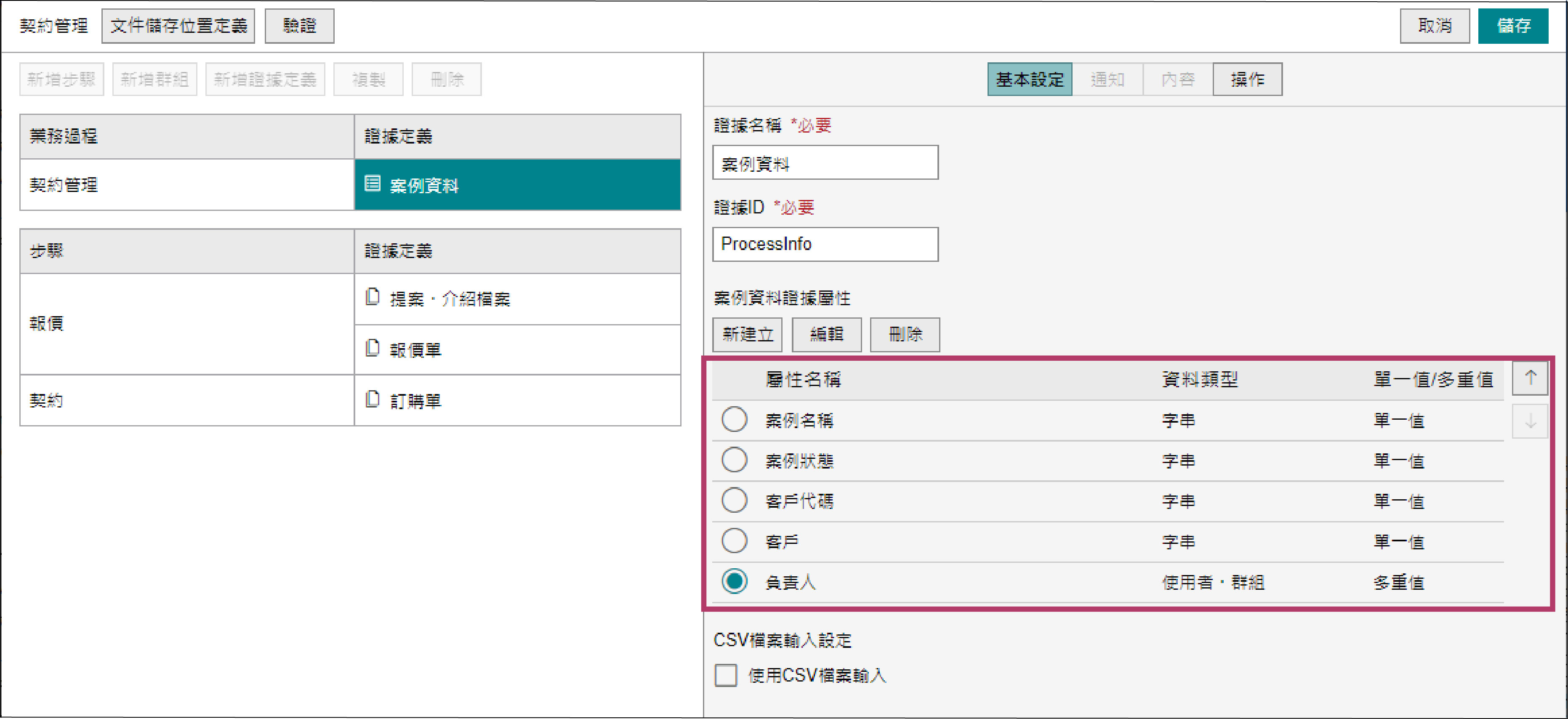Select the 客戶代碼 radio button
This screenshot has width=1568, height=719.
(x=734, y=501)
